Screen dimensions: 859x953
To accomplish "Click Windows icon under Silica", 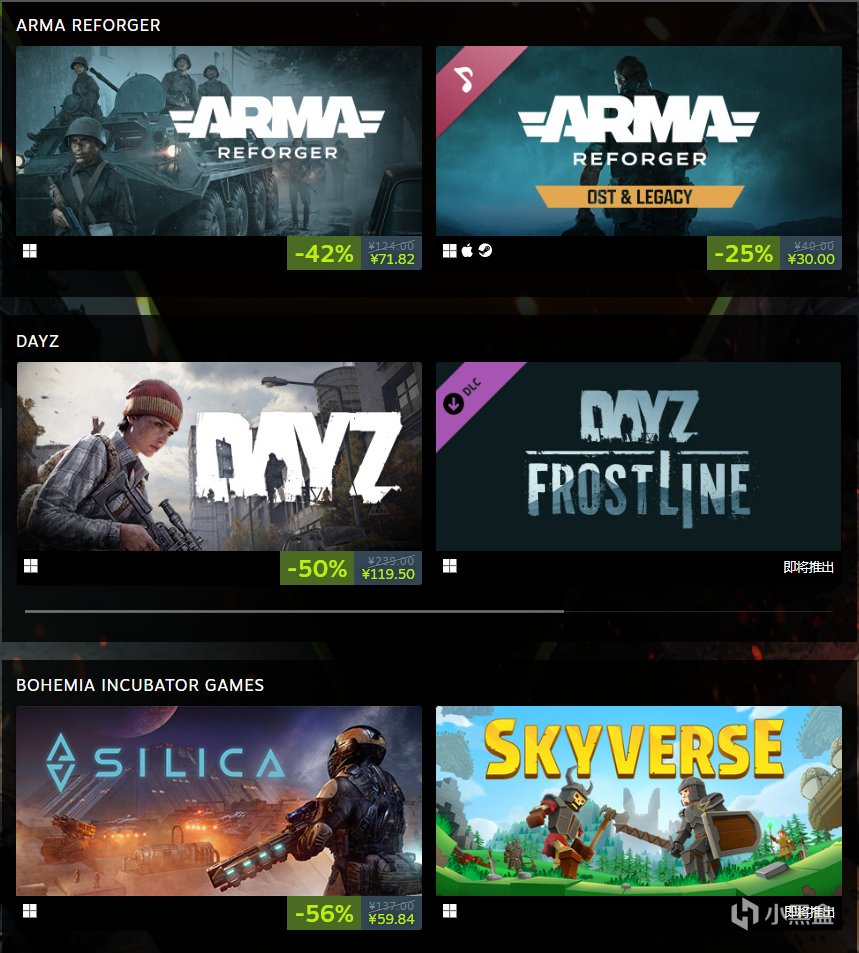I will point(30,910).
